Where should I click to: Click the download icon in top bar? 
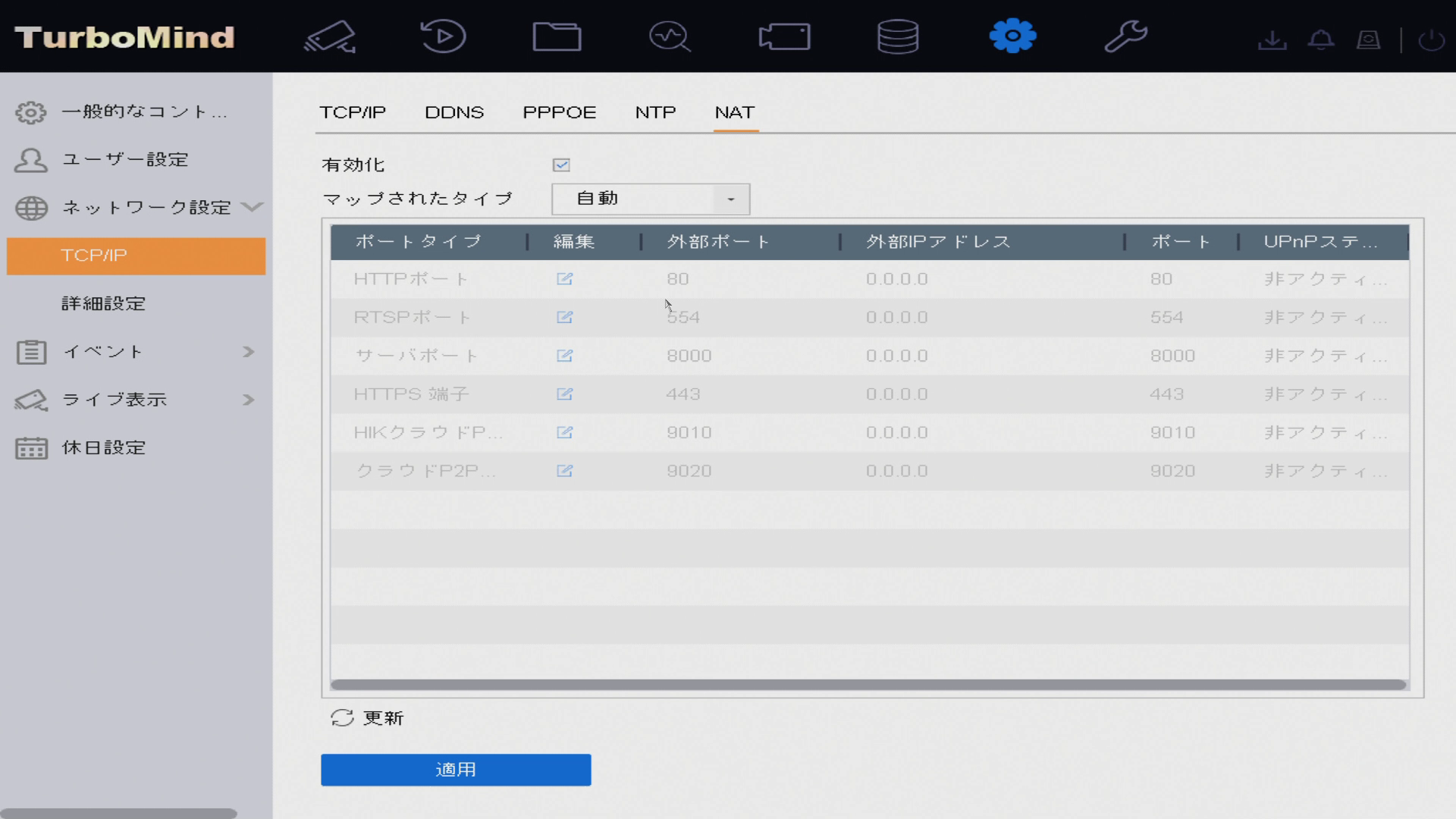click(x=1272, y=39)
